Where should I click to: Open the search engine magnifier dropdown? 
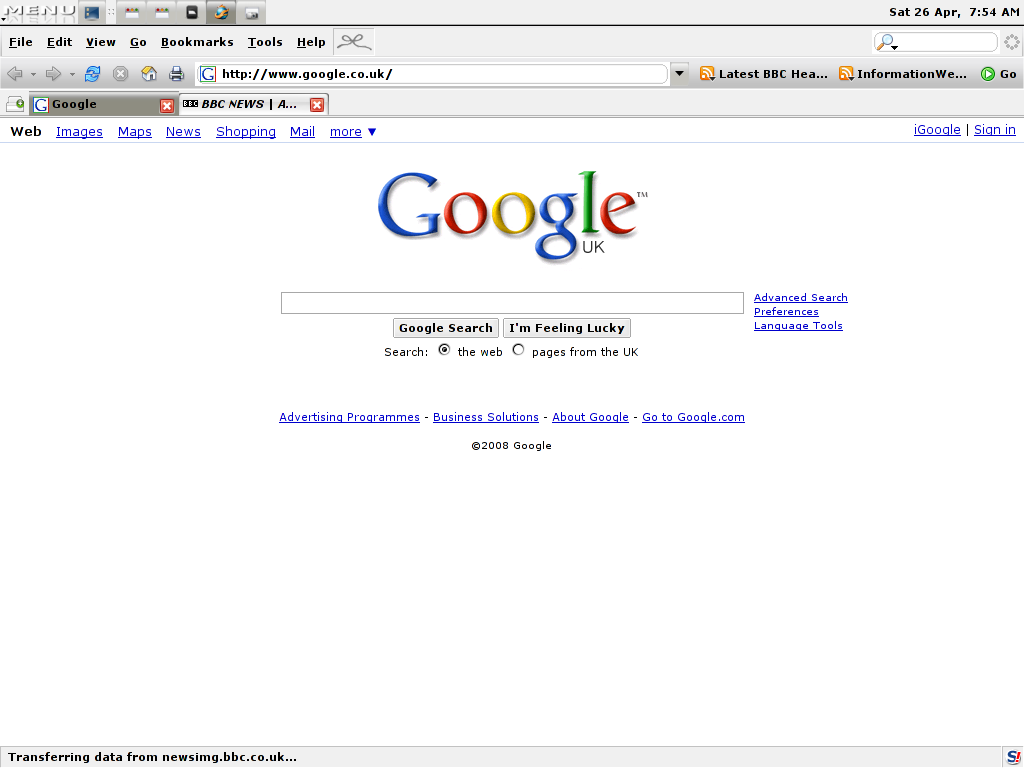[x=887, y=42]
